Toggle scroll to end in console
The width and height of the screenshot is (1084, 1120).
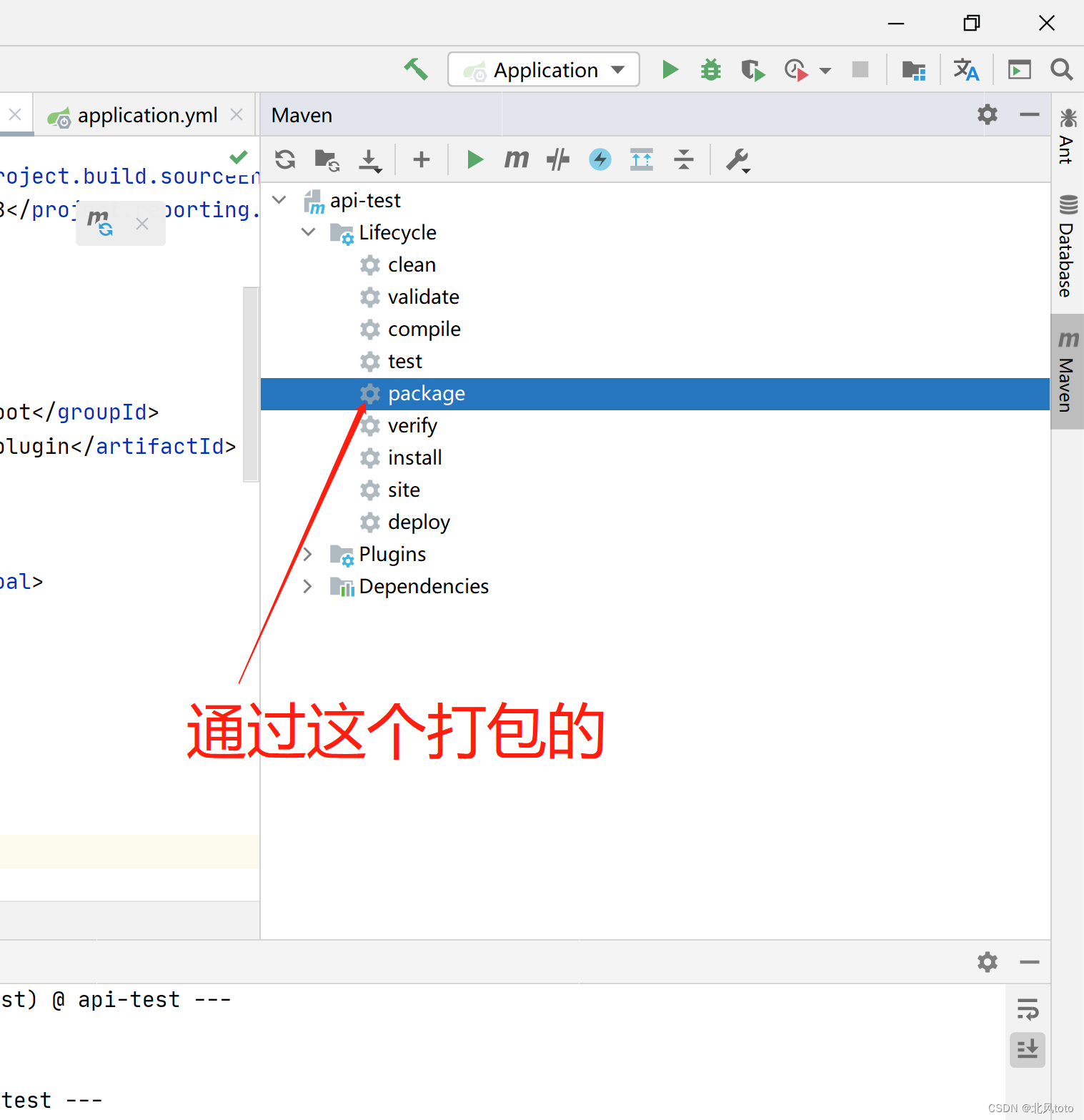click(1028, 1049)
